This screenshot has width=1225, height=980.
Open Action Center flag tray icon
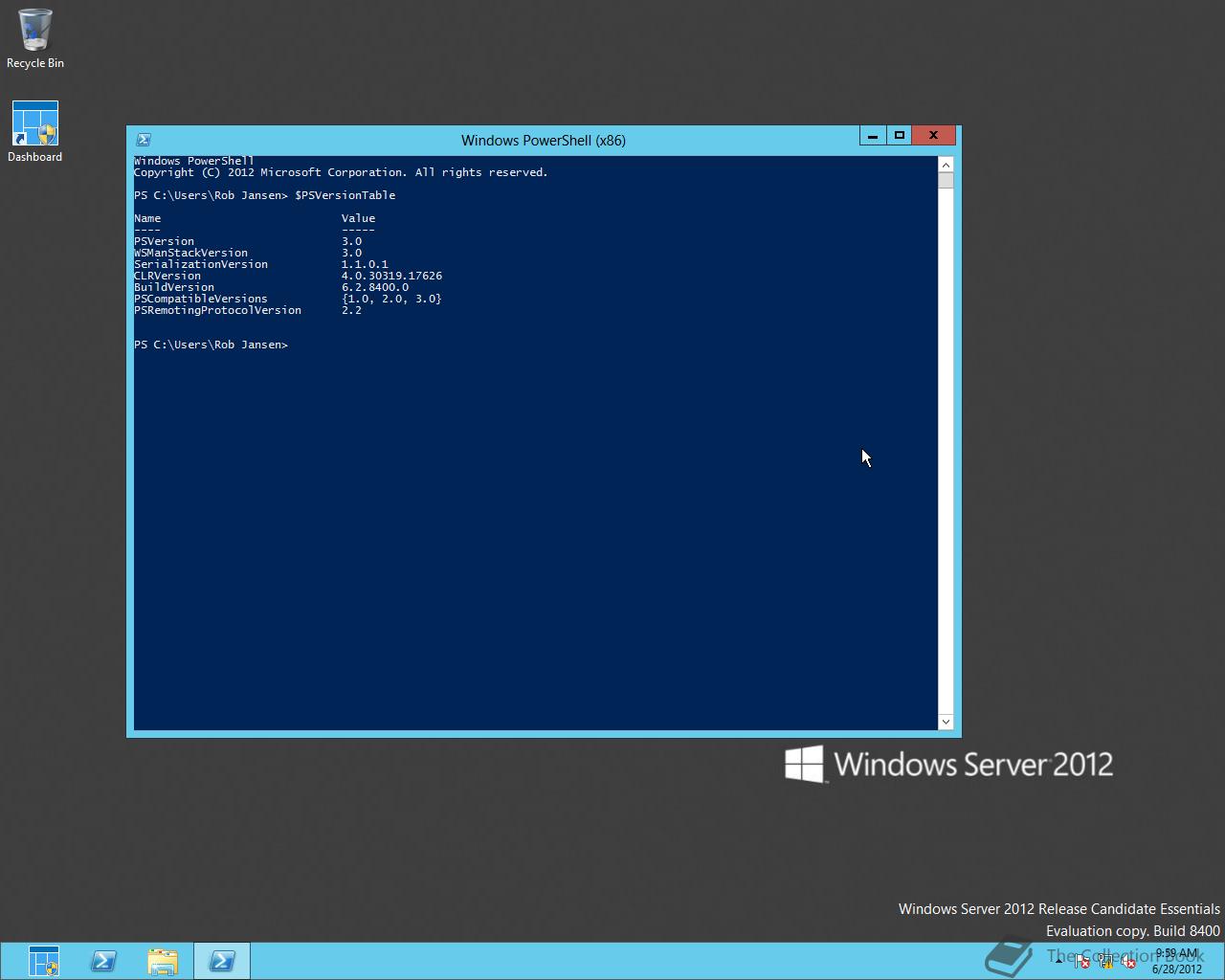1081,961
